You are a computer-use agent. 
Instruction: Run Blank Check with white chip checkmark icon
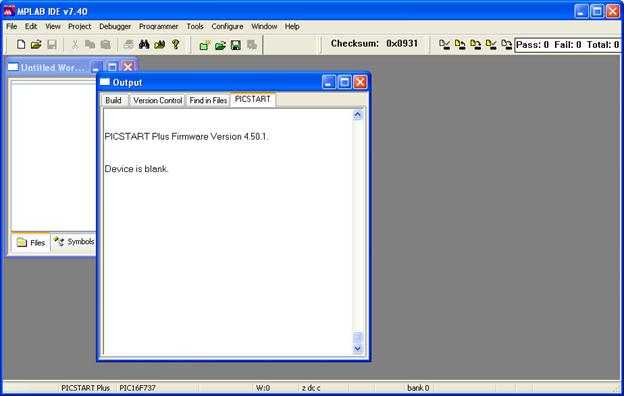445,45
